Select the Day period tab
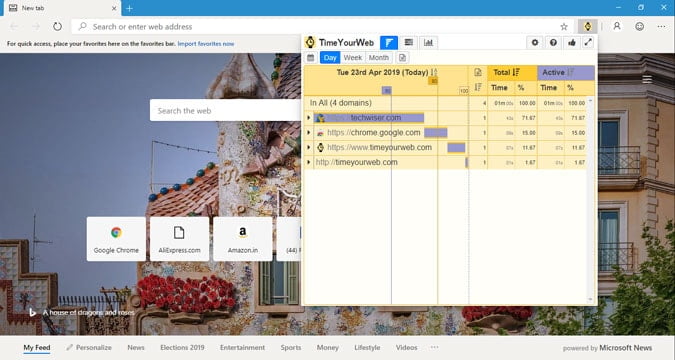The height and width of the screenshot is (360, 675). click(330, 58)
